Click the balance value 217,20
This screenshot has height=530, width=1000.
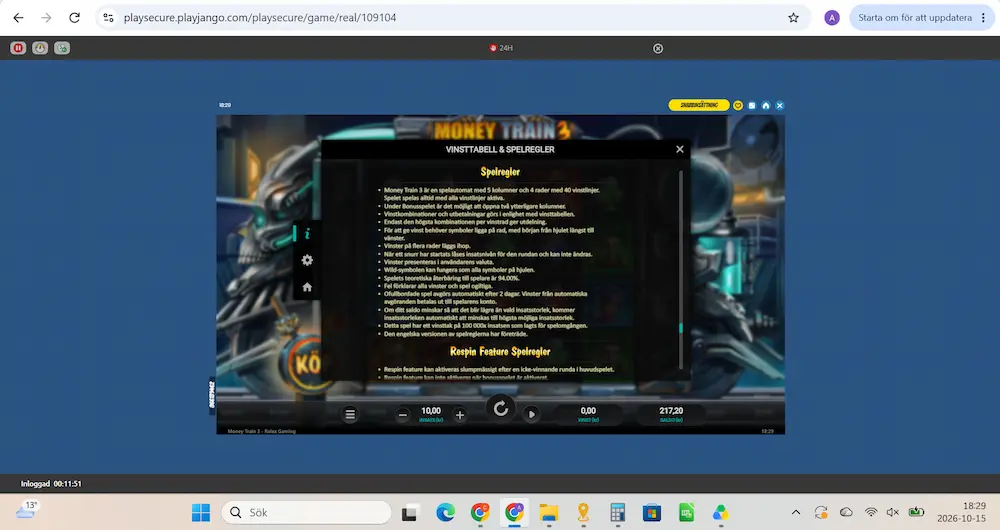pos(671,411)
